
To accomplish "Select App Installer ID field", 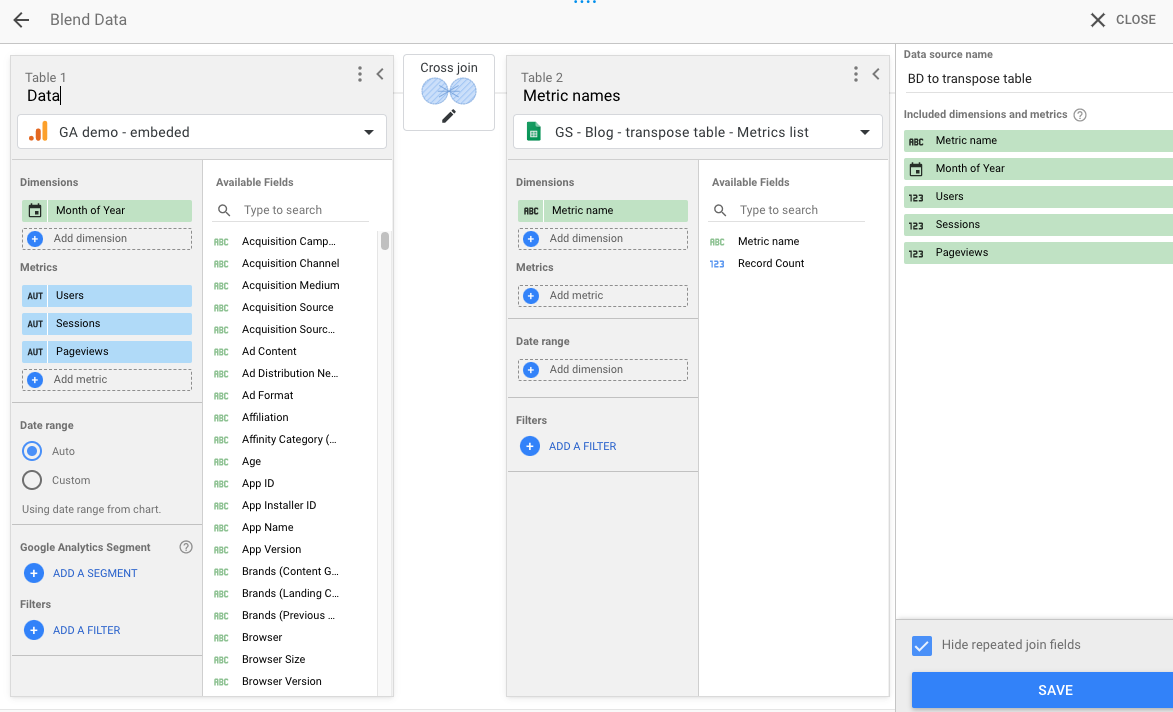I will click(x=279, y=506).
